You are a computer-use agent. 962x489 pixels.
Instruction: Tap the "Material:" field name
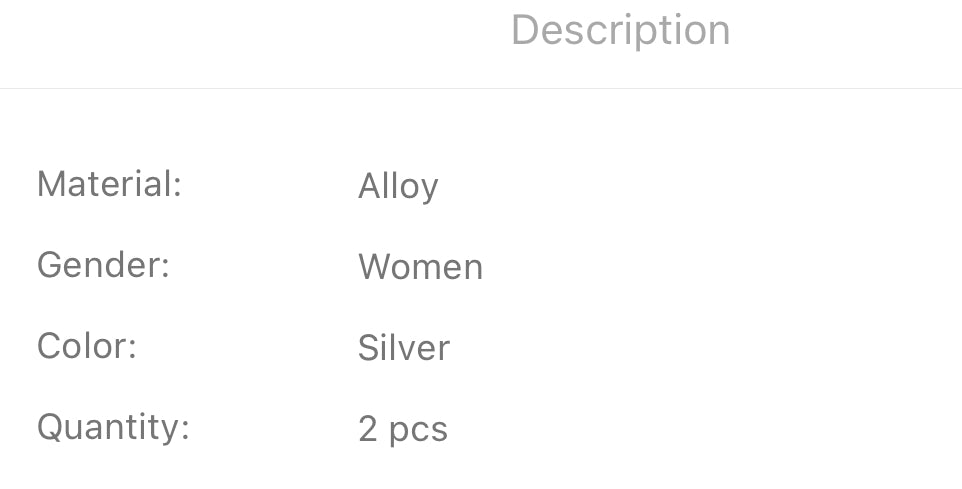[109, 184]
